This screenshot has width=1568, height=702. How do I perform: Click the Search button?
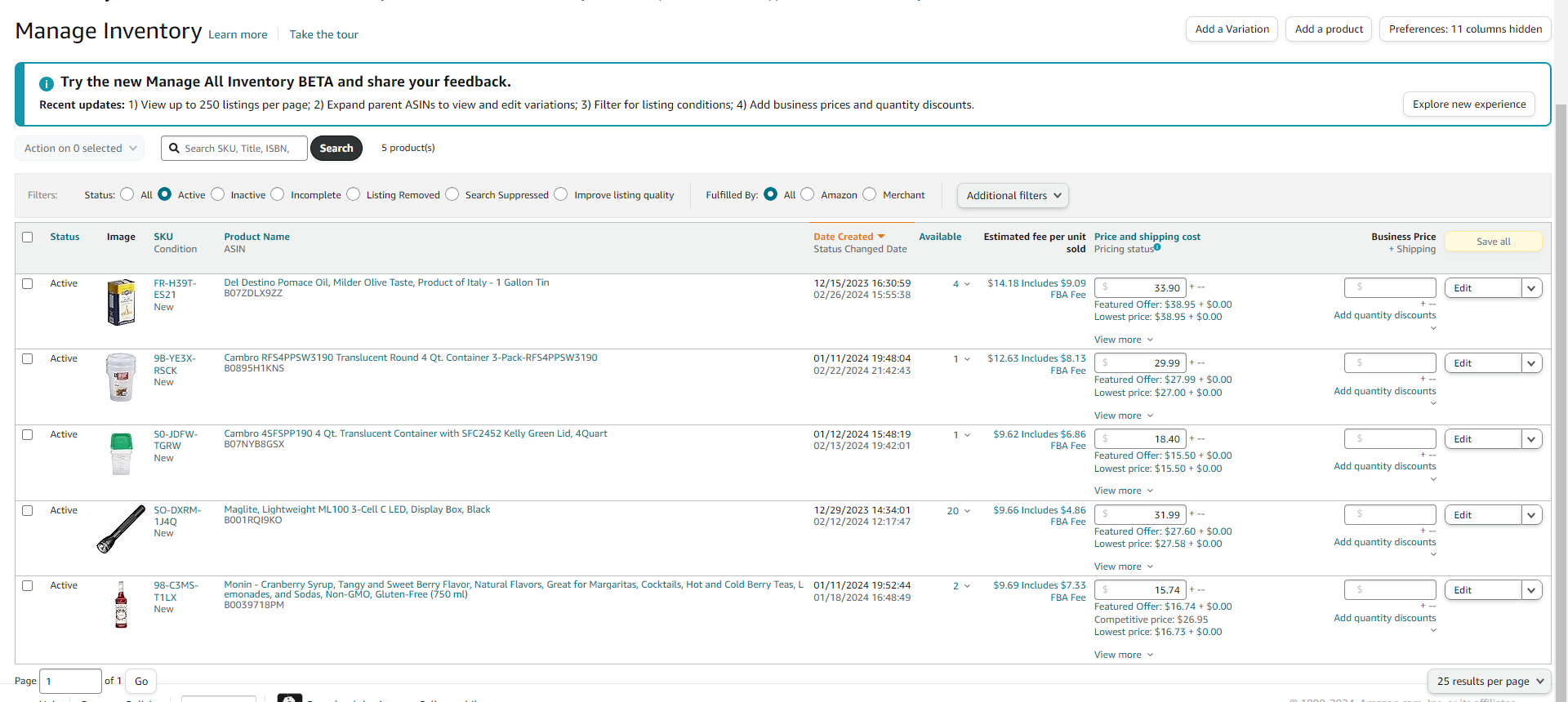336,149
